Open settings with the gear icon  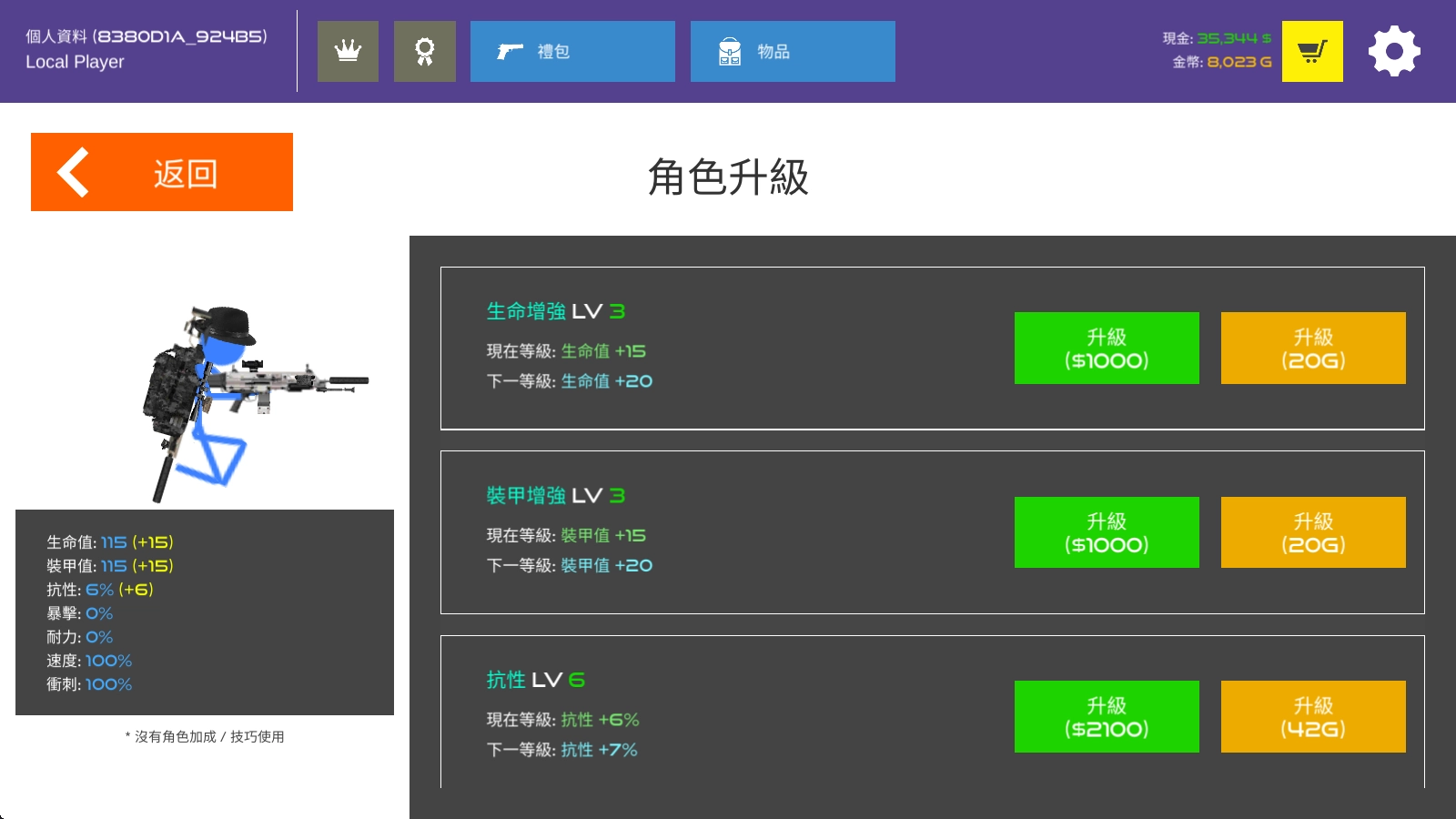tap(1393, 51)
